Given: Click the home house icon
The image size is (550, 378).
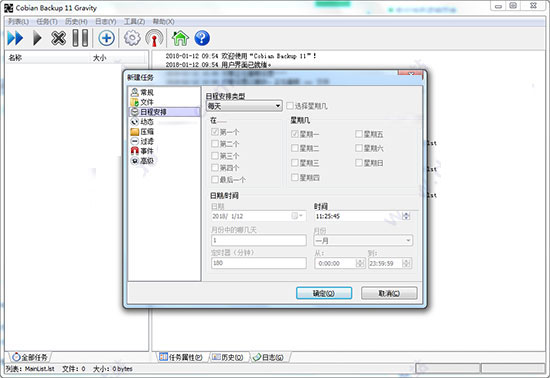Looking at the screenshot, I should (x=180, y=38).
